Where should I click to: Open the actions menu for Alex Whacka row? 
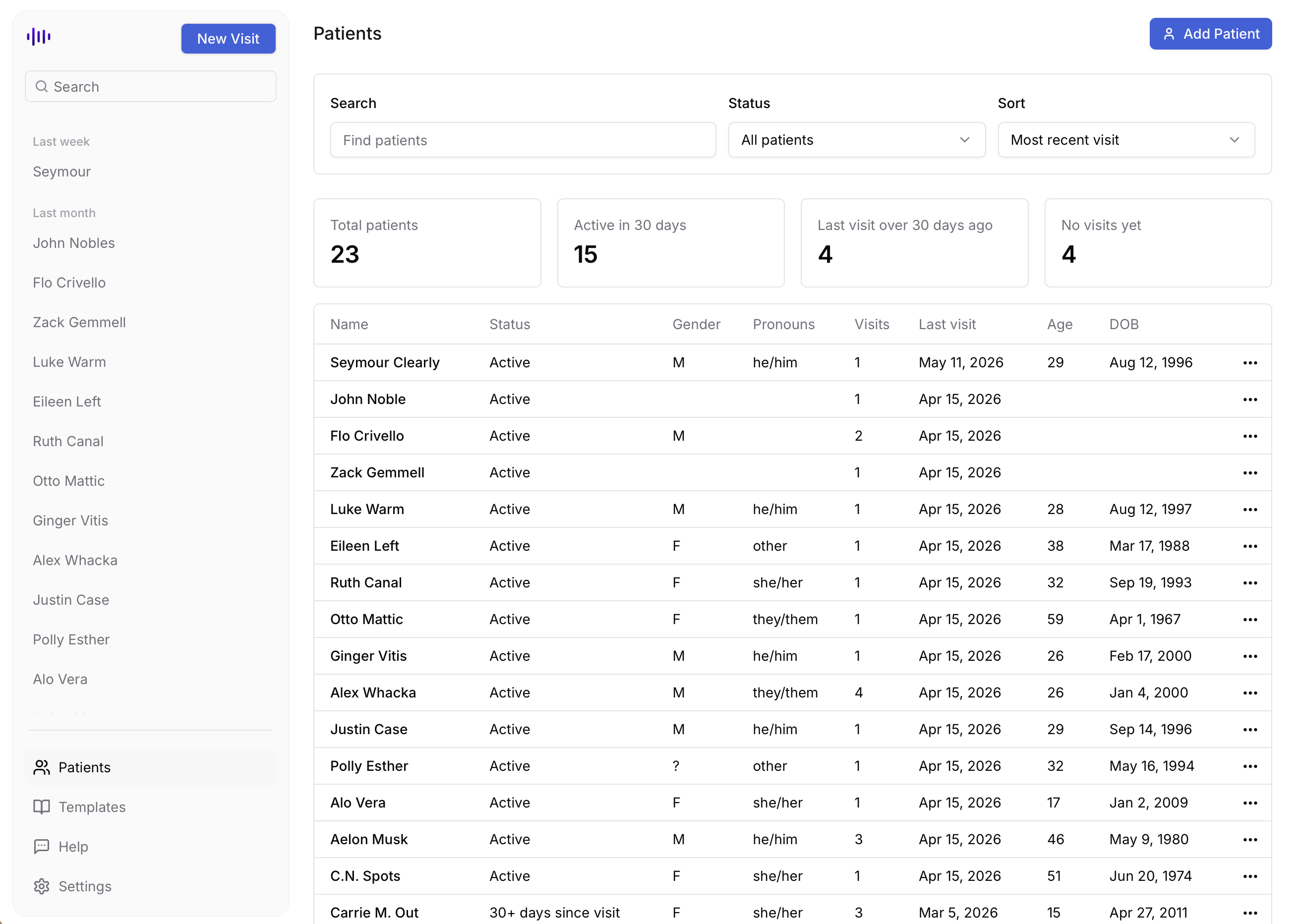tap(1249, 693)
